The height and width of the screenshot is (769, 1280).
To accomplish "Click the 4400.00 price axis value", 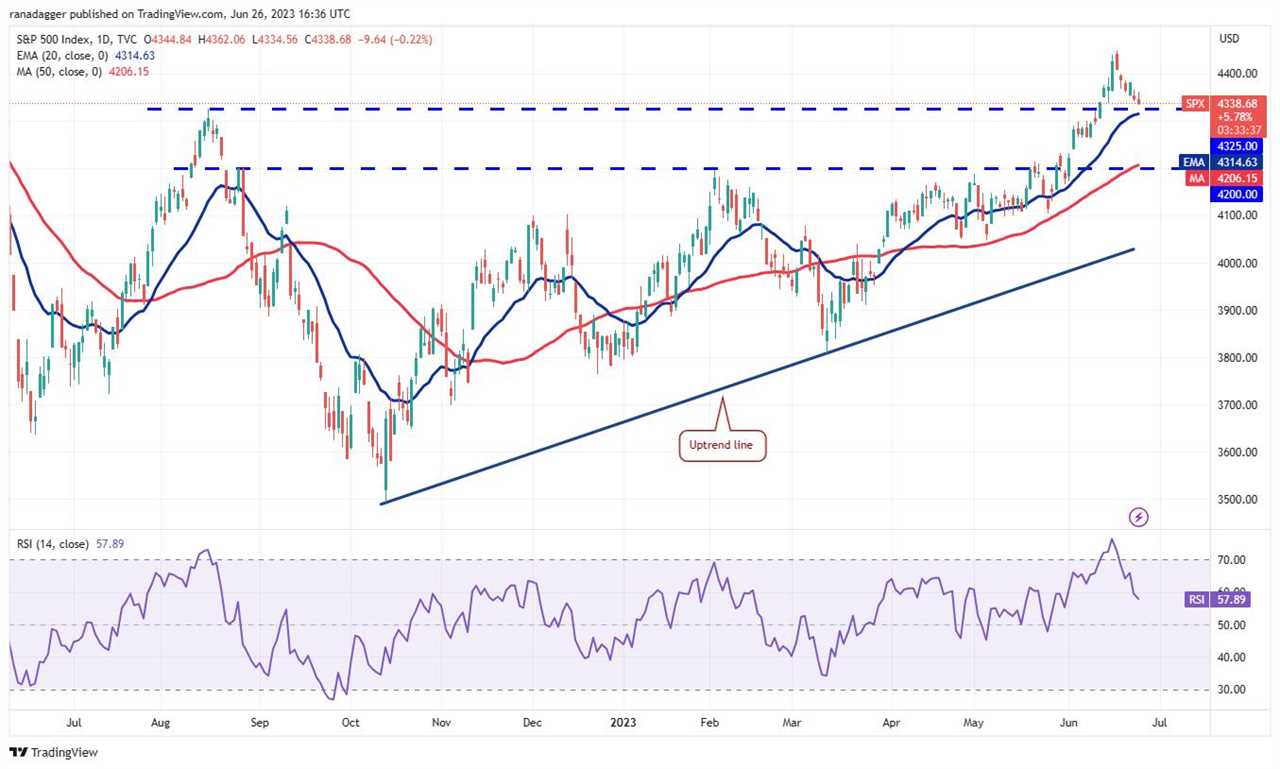I will pyautogui.click(x=1236, y=74).
